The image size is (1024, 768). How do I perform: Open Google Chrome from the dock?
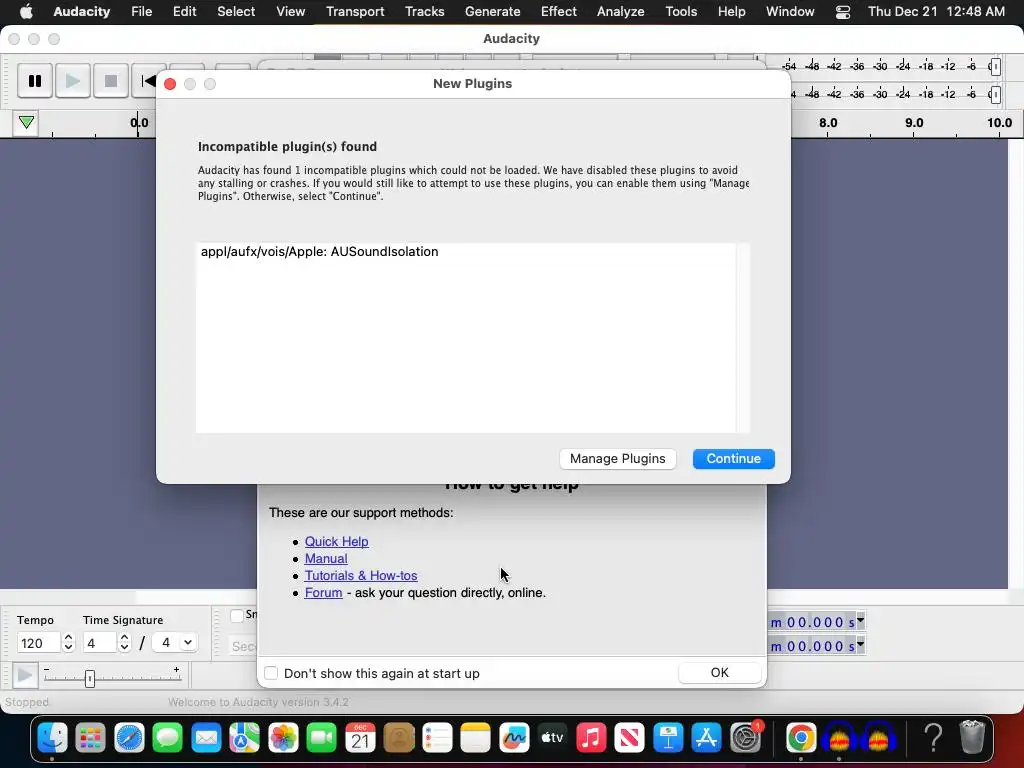[801, 739]
